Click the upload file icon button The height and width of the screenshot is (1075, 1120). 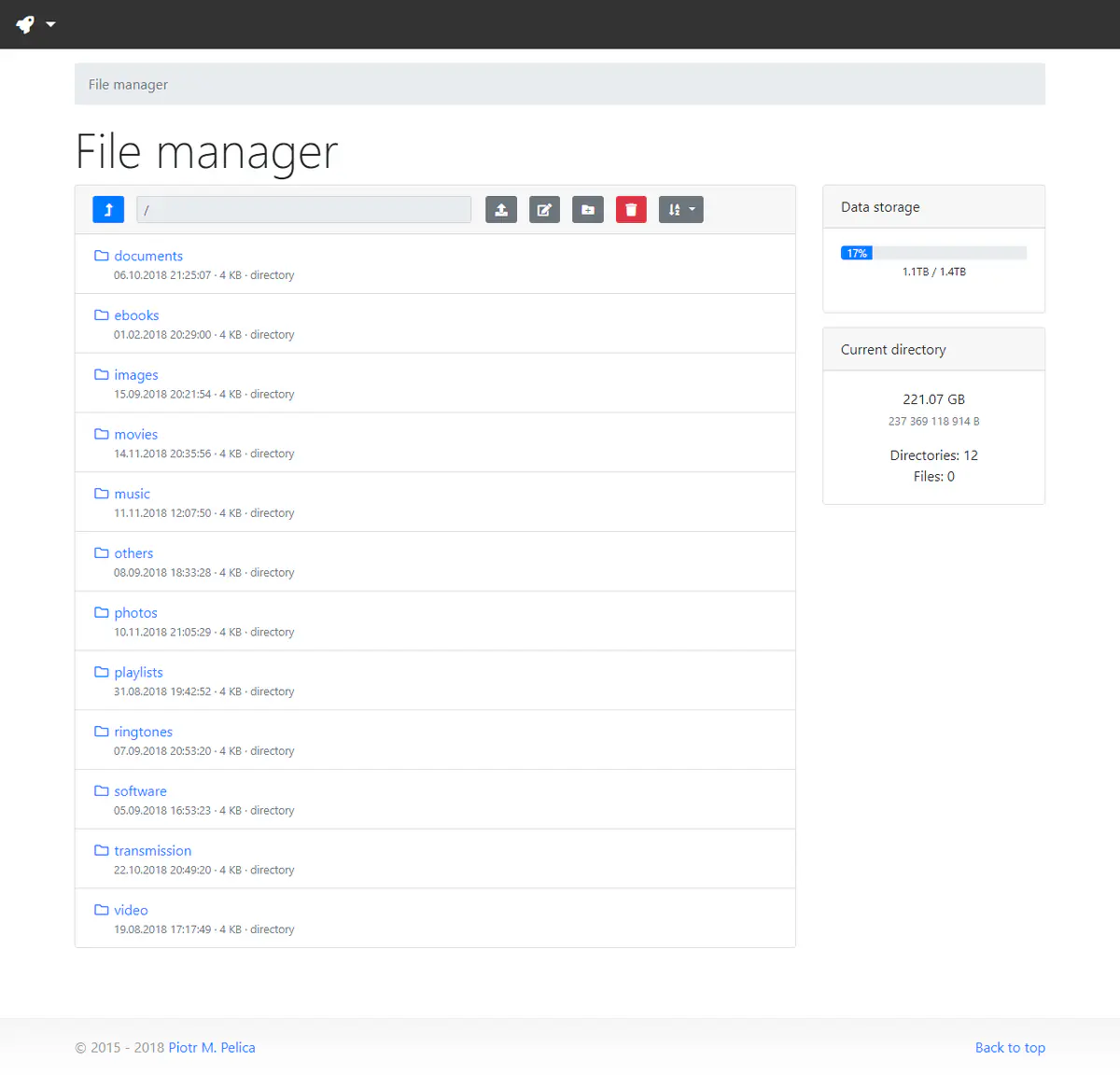501,210
